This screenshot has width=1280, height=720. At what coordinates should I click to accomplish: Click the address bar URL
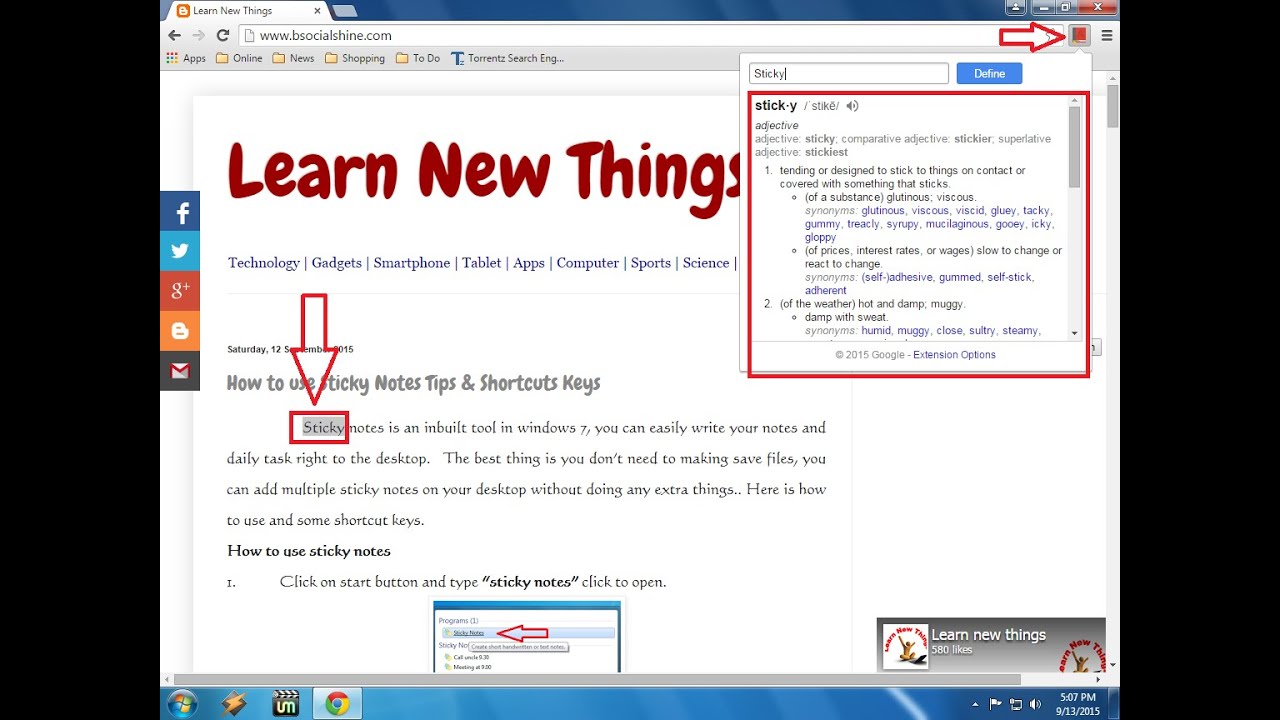[326, 35]
